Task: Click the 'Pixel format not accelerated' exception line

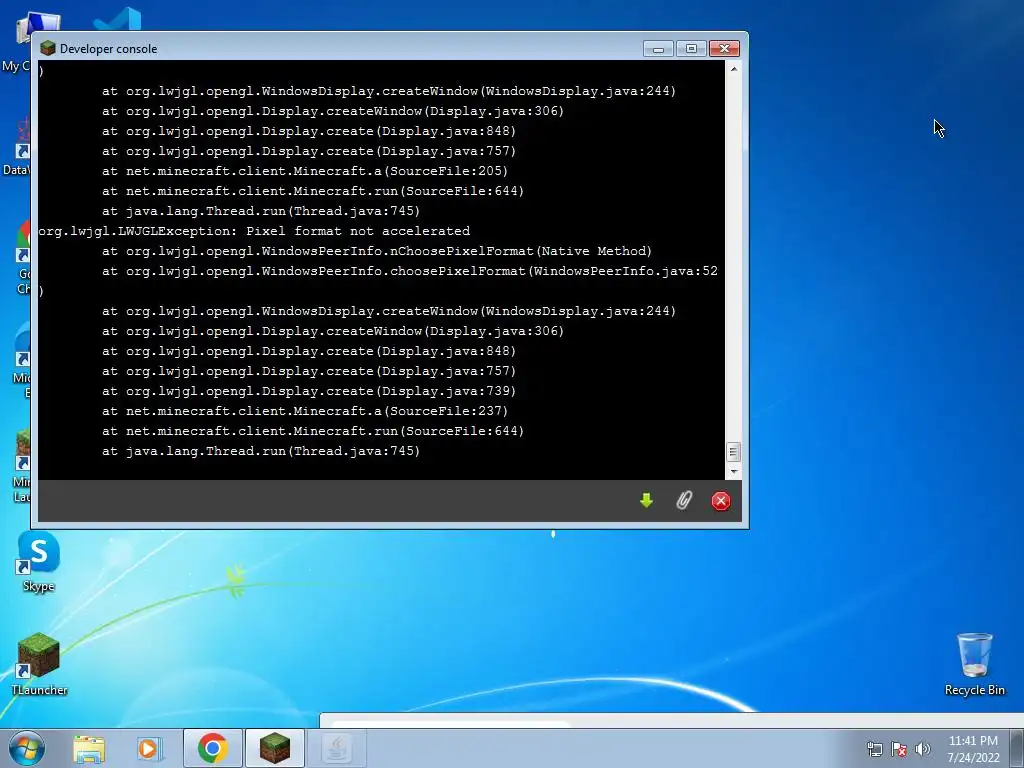Action: tap(254, 231)
